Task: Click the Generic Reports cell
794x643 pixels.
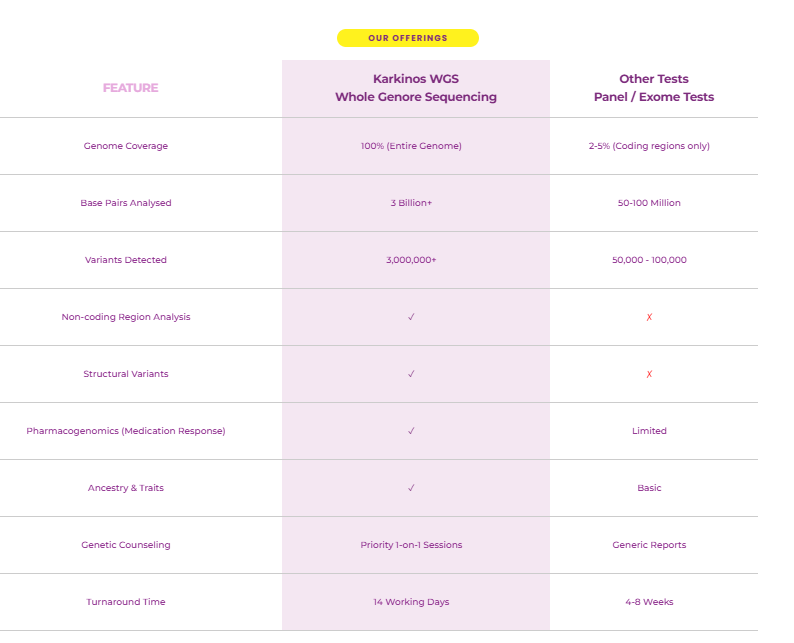Action: [x=649, y=545]
